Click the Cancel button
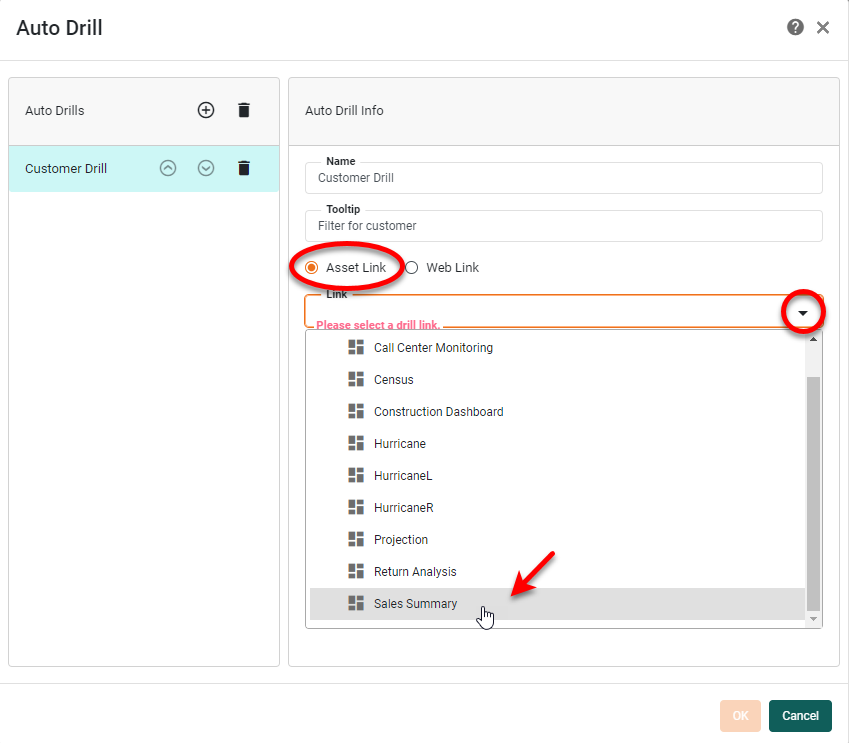Viewport: 849px width, 743px height. (x=800, y=716)
